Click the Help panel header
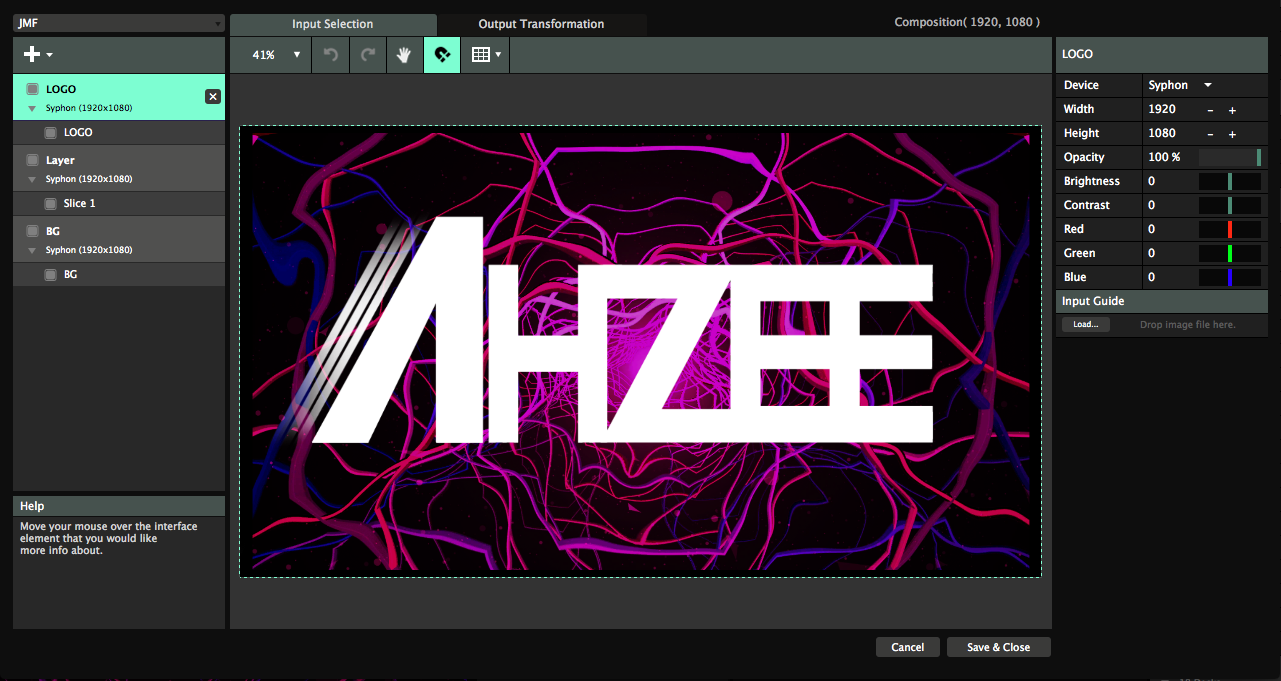This screenshot has height=681, width=1281. coord(119,506)
